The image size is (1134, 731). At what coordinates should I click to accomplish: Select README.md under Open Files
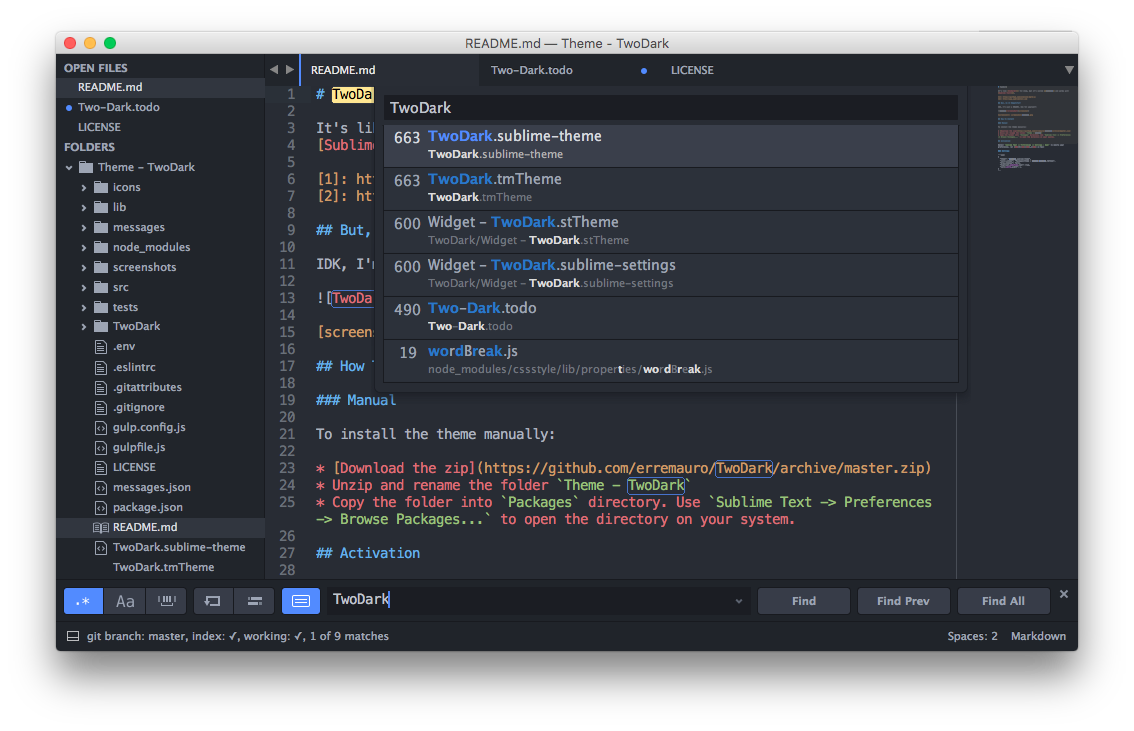pyautogui.click(x=161, y=87)
